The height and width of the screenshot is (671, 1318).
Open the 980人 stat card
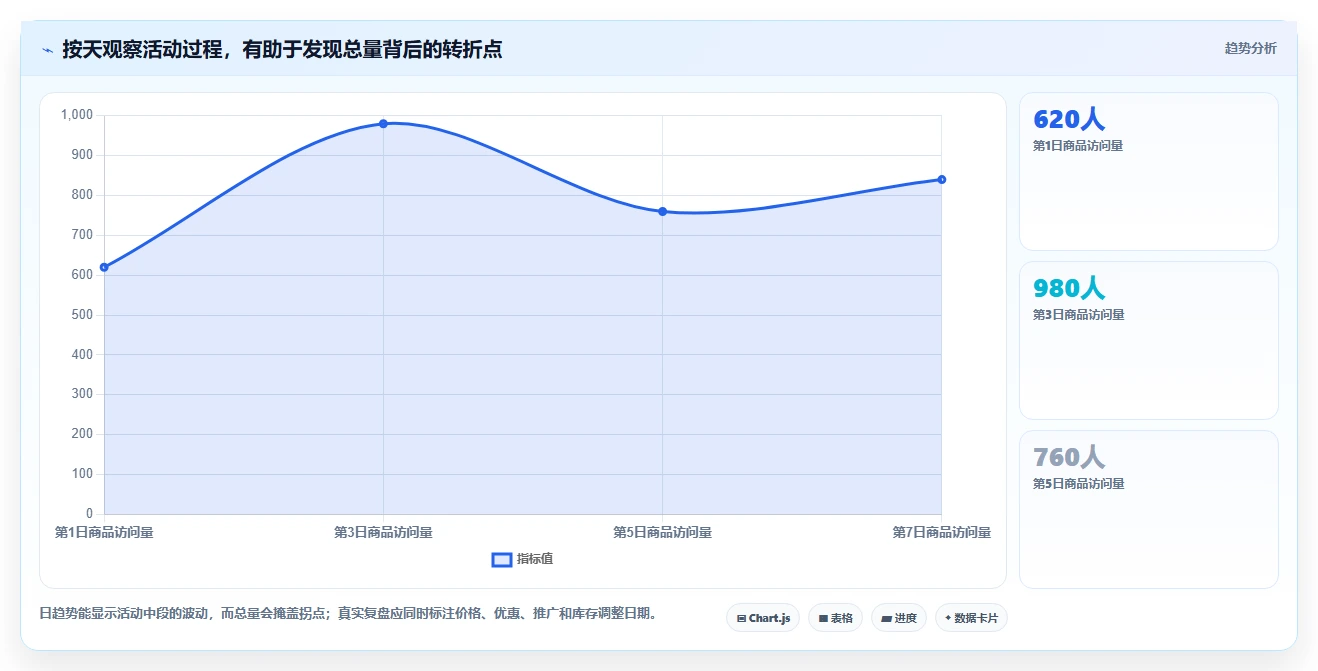pos(1148,340)
